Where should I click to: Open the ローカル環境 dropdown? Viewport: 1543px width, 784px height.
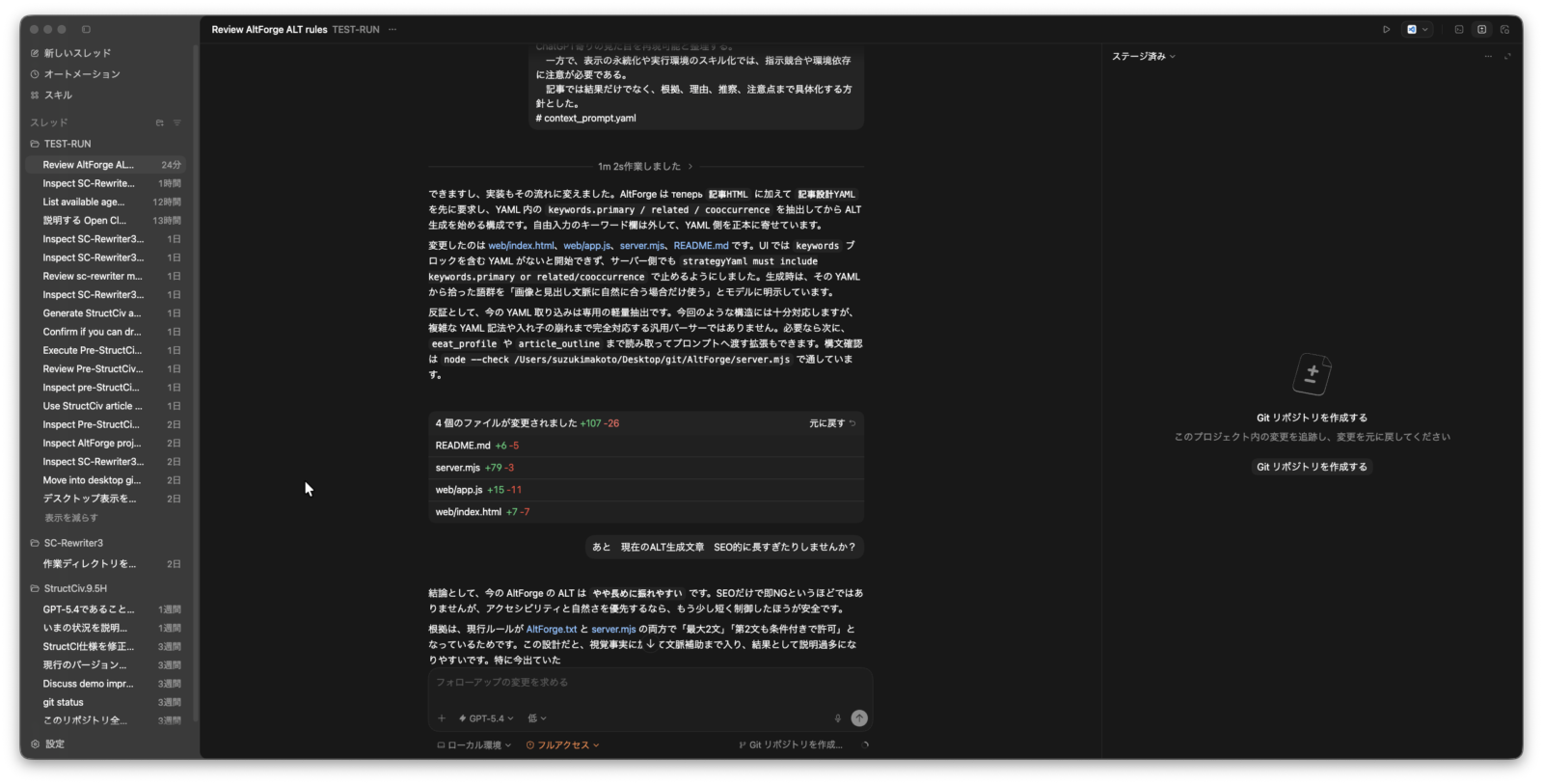(474, 745)
